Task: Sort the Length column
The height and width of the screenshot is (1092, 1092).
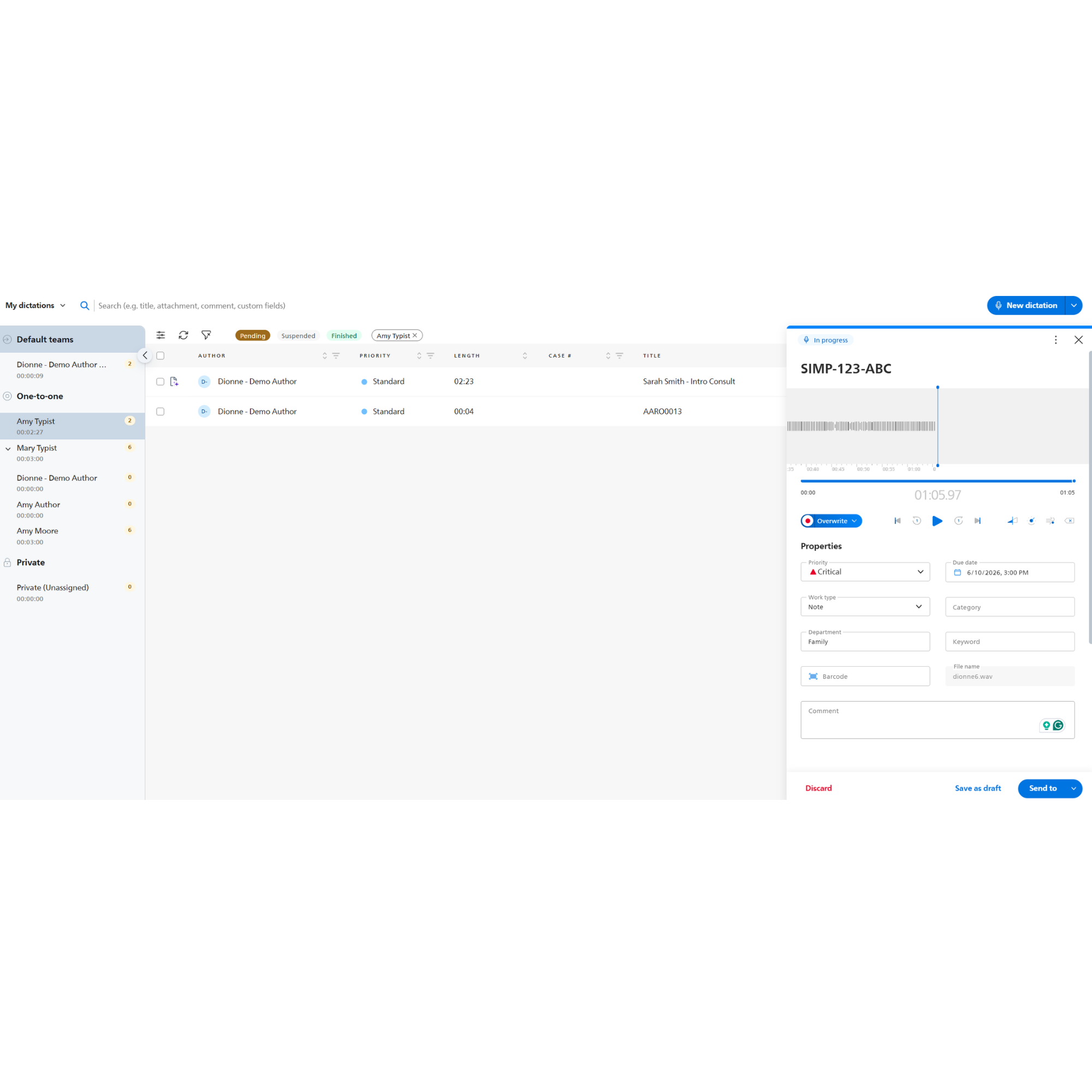Action: click(x=525, y=355)
